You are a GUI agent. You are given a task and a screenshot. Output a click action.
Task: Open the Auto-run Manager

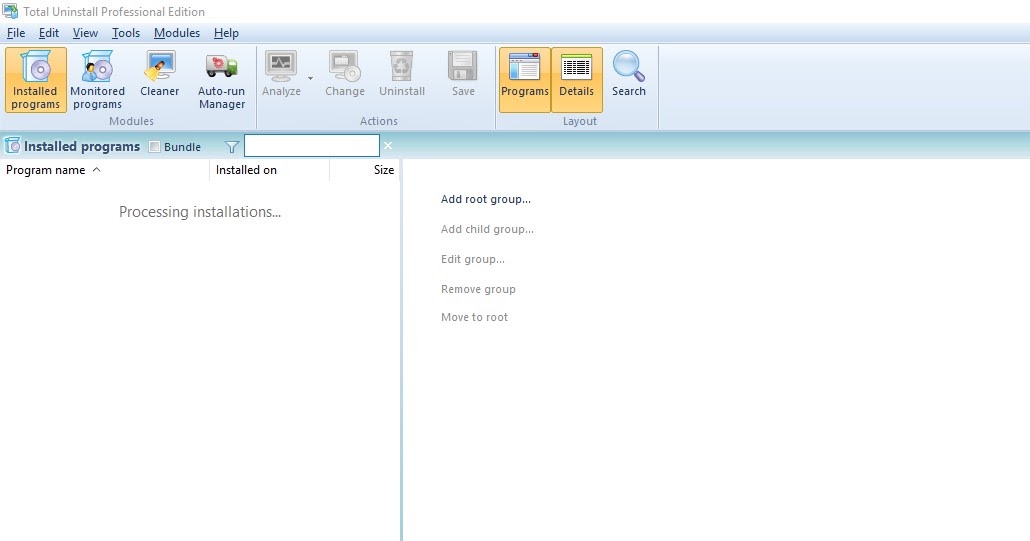pos(221,79)
